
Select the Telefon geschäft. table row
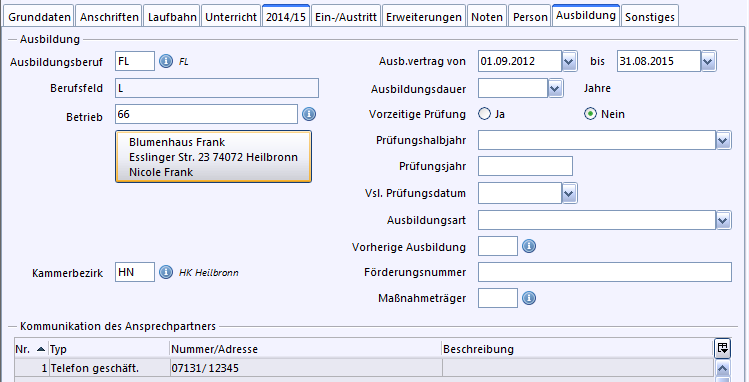pos(364,368)
